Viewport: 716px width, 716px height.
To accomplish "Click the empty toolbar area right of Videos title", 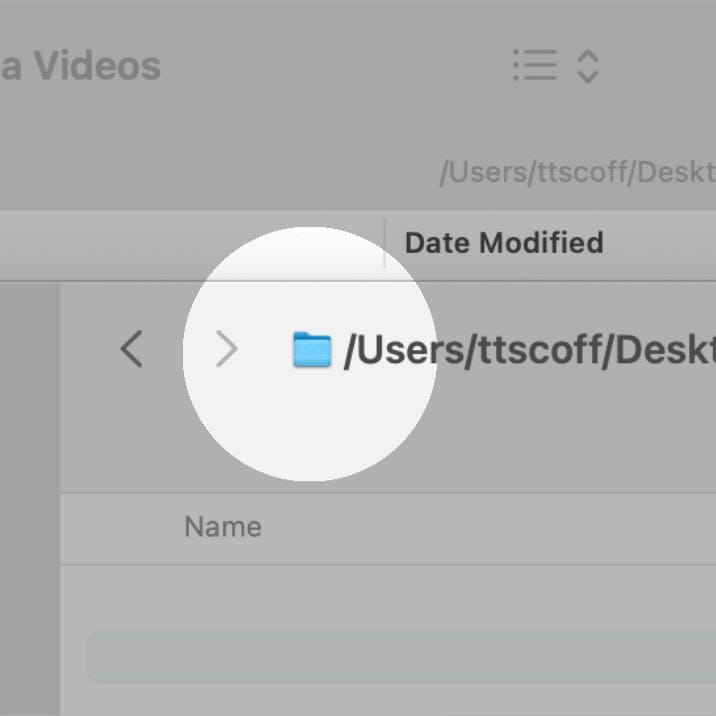I will [330, 66].
